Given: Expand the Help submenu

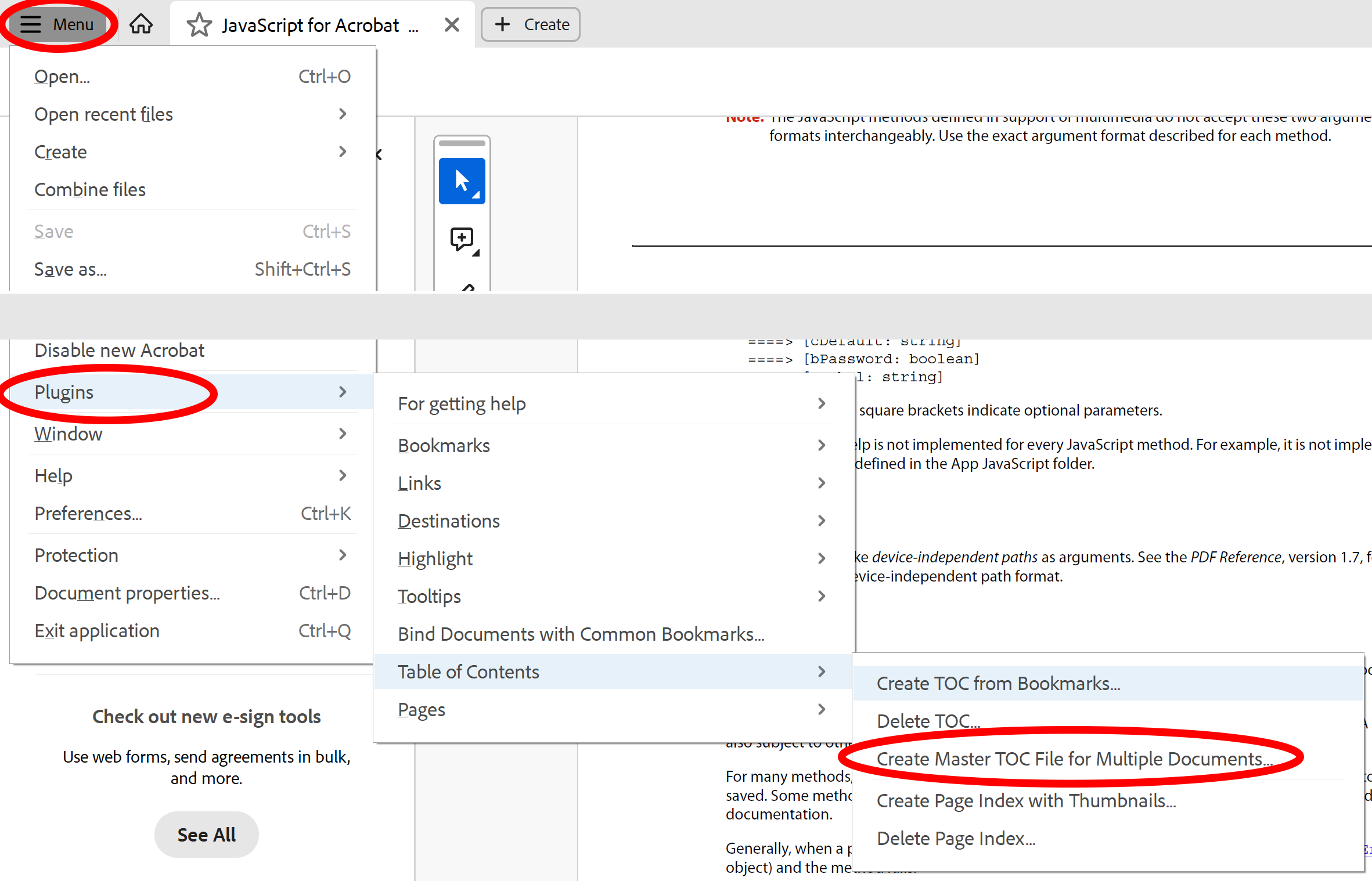Looking at the screenshot, I should pos(192,475).
